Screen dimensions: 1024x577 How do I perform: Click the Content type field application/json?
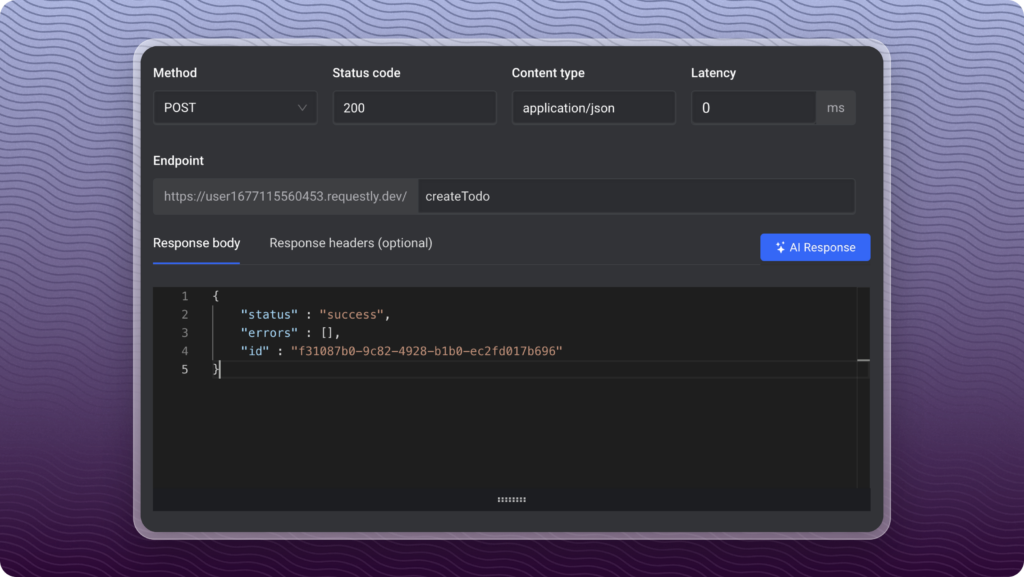point(594,108)
